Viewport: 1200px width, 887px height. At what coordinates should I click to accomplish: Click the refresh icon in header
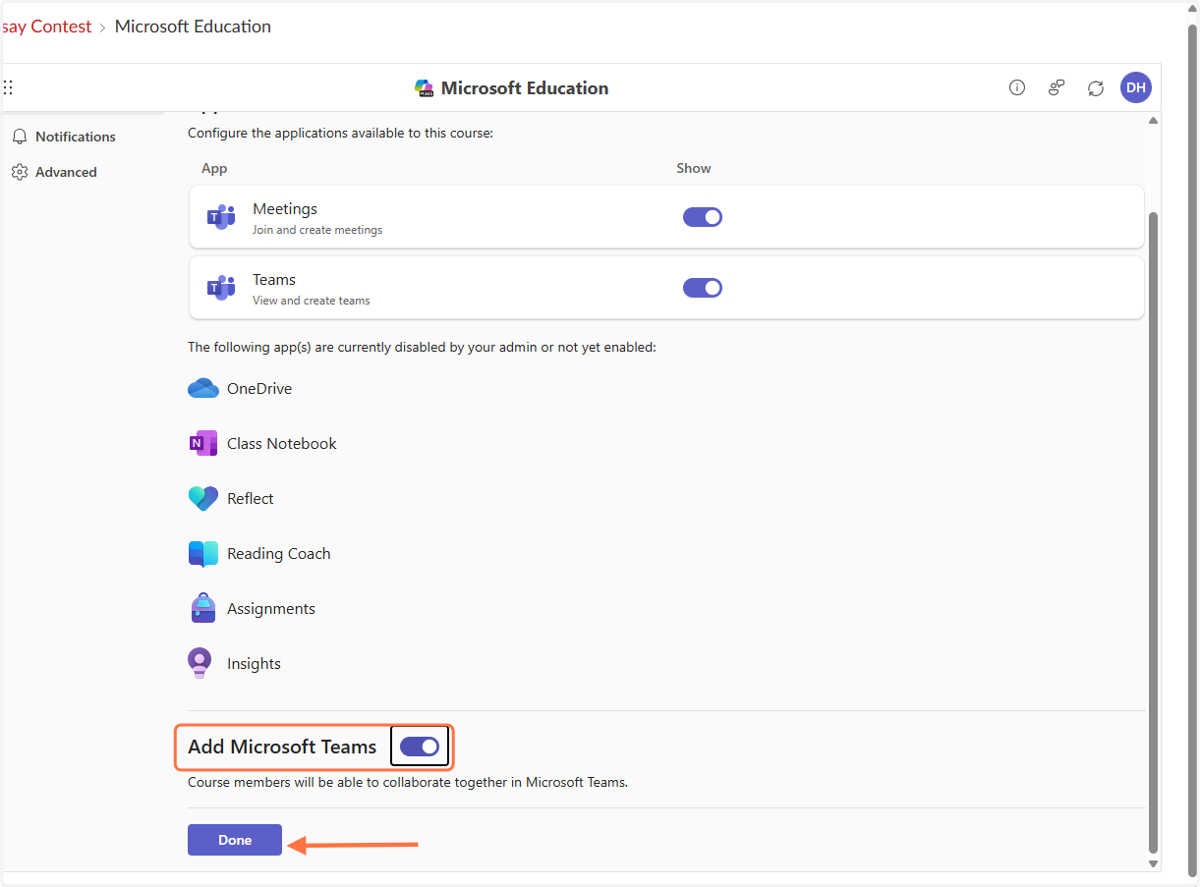click(x=1096, y=88)
